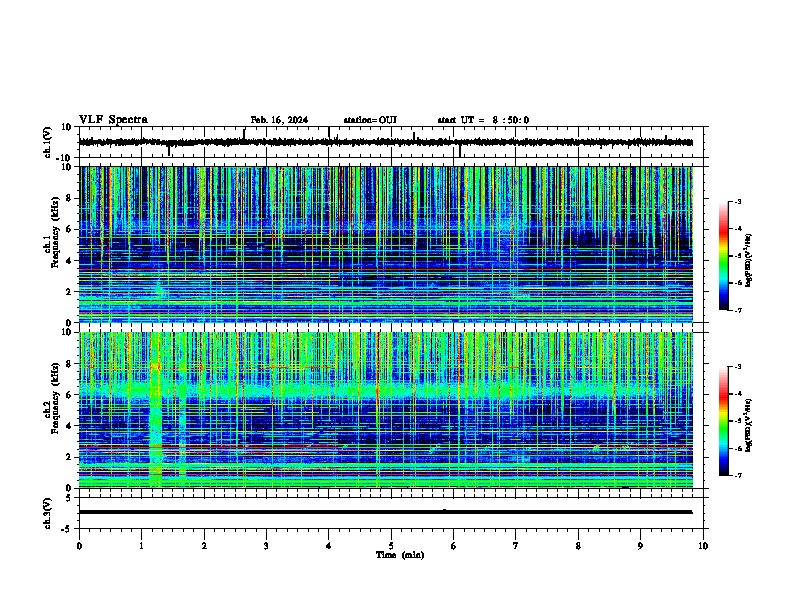The height and width of the screenshot is (612, 792).
Task: Click time axis tick label "2"
Action: click(204, 546)
